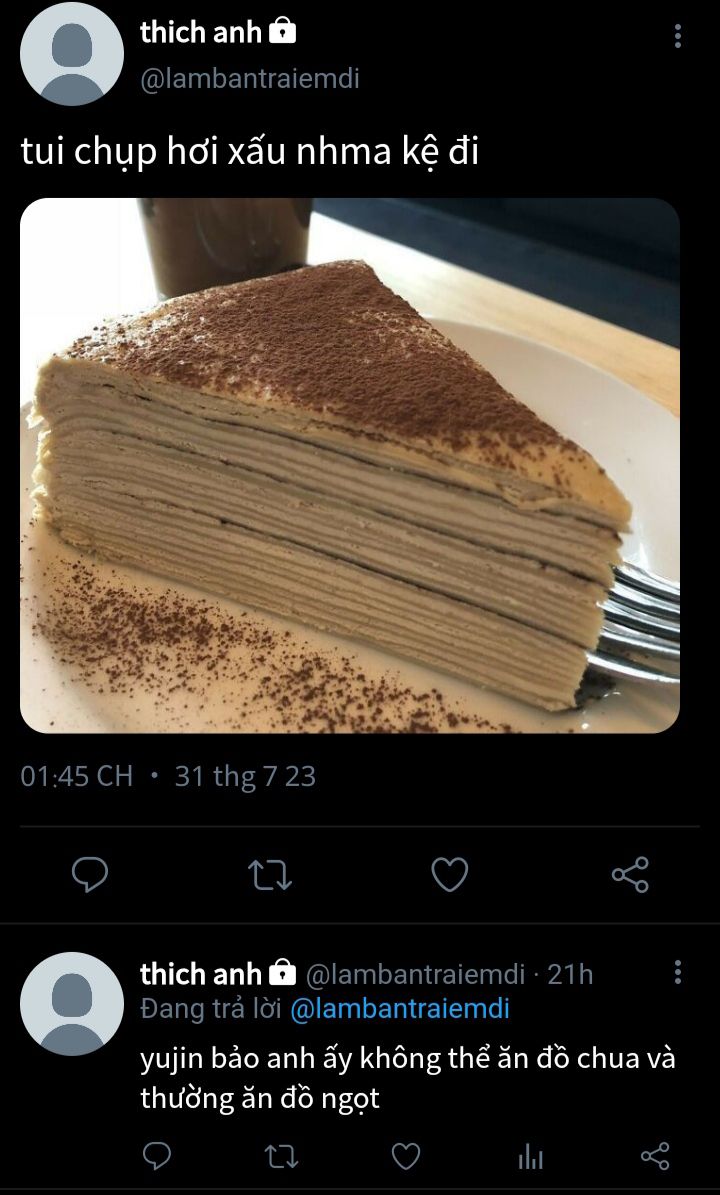This screenshot has width=720, height=1195.
Task: Tap the 21h reply timestamp
Action: pyautogui.click(x=570, y=974)
